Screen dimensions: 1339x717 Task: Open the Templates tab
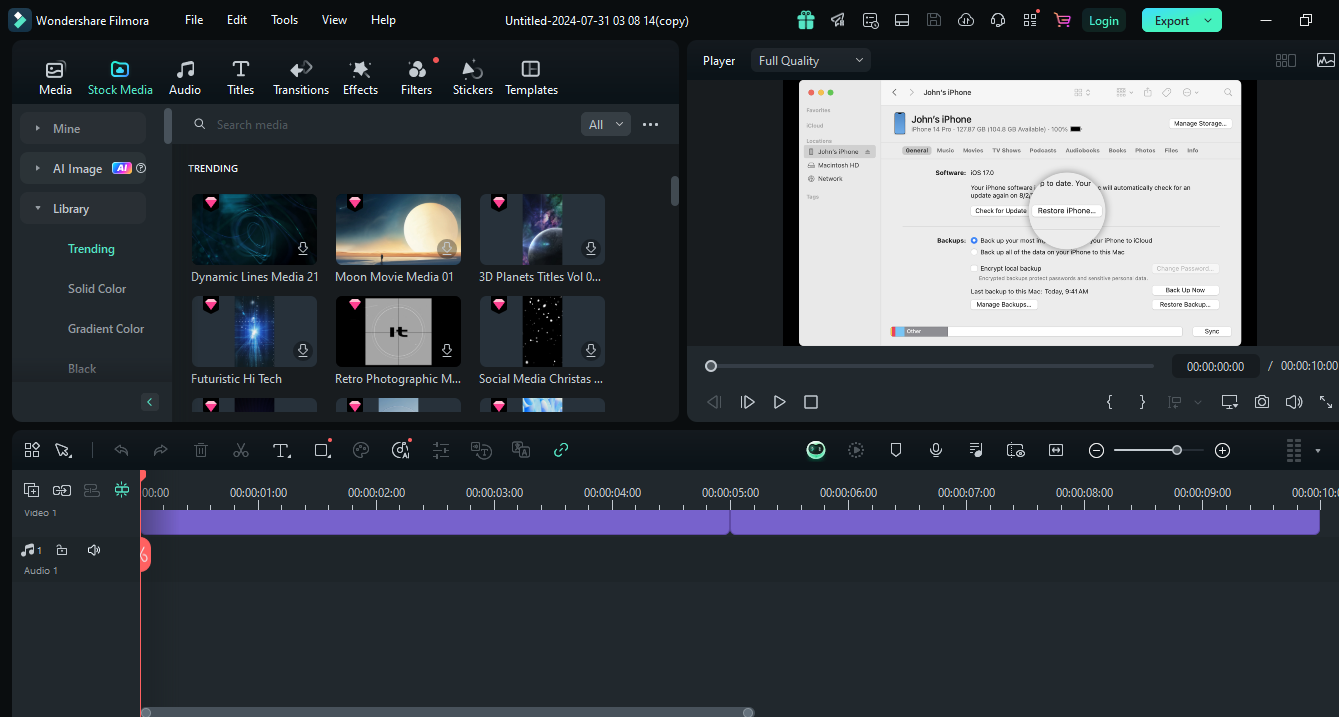pyautogui.click(x=531, y=78)
